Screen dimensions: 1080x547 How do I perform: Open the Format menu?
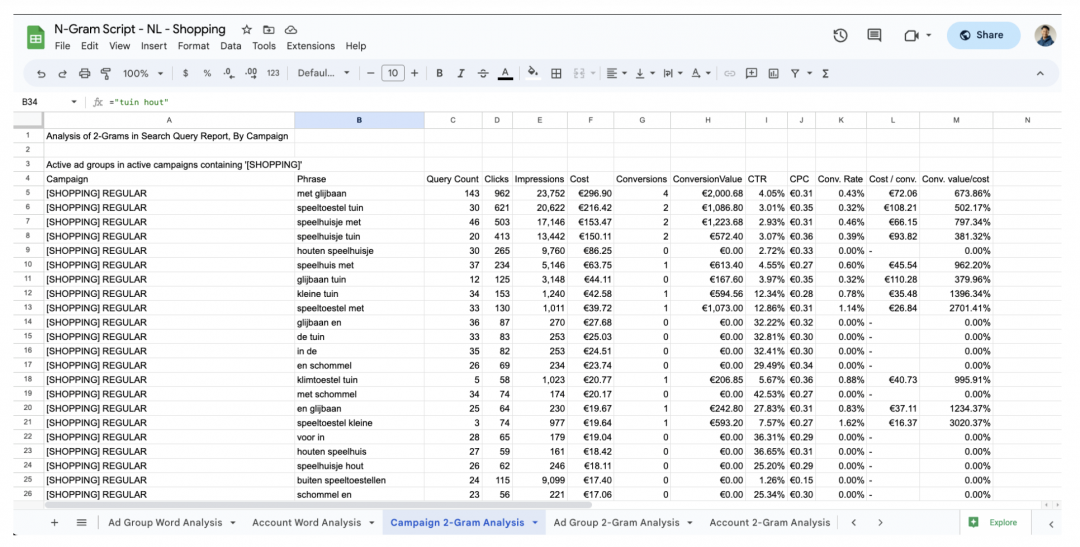[194, 46]
